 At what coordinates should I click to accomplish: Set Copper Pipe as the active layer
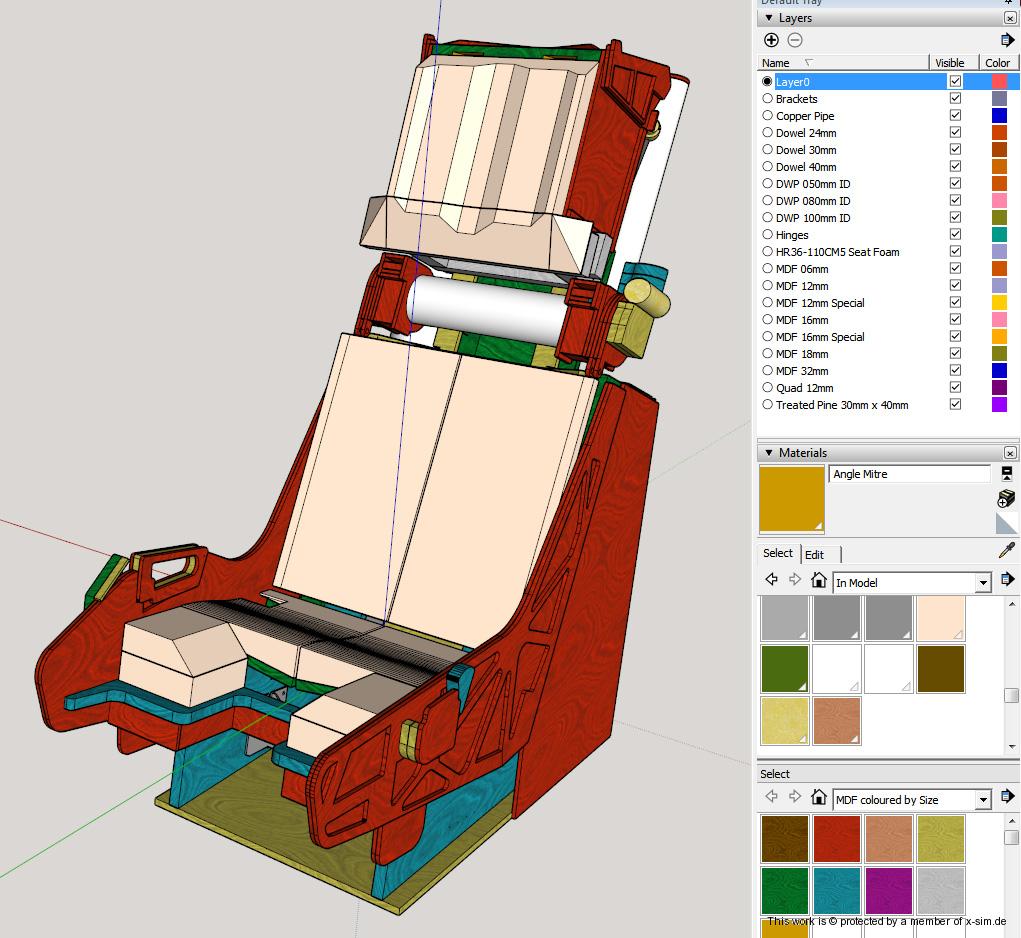click(x=767, y=116)
